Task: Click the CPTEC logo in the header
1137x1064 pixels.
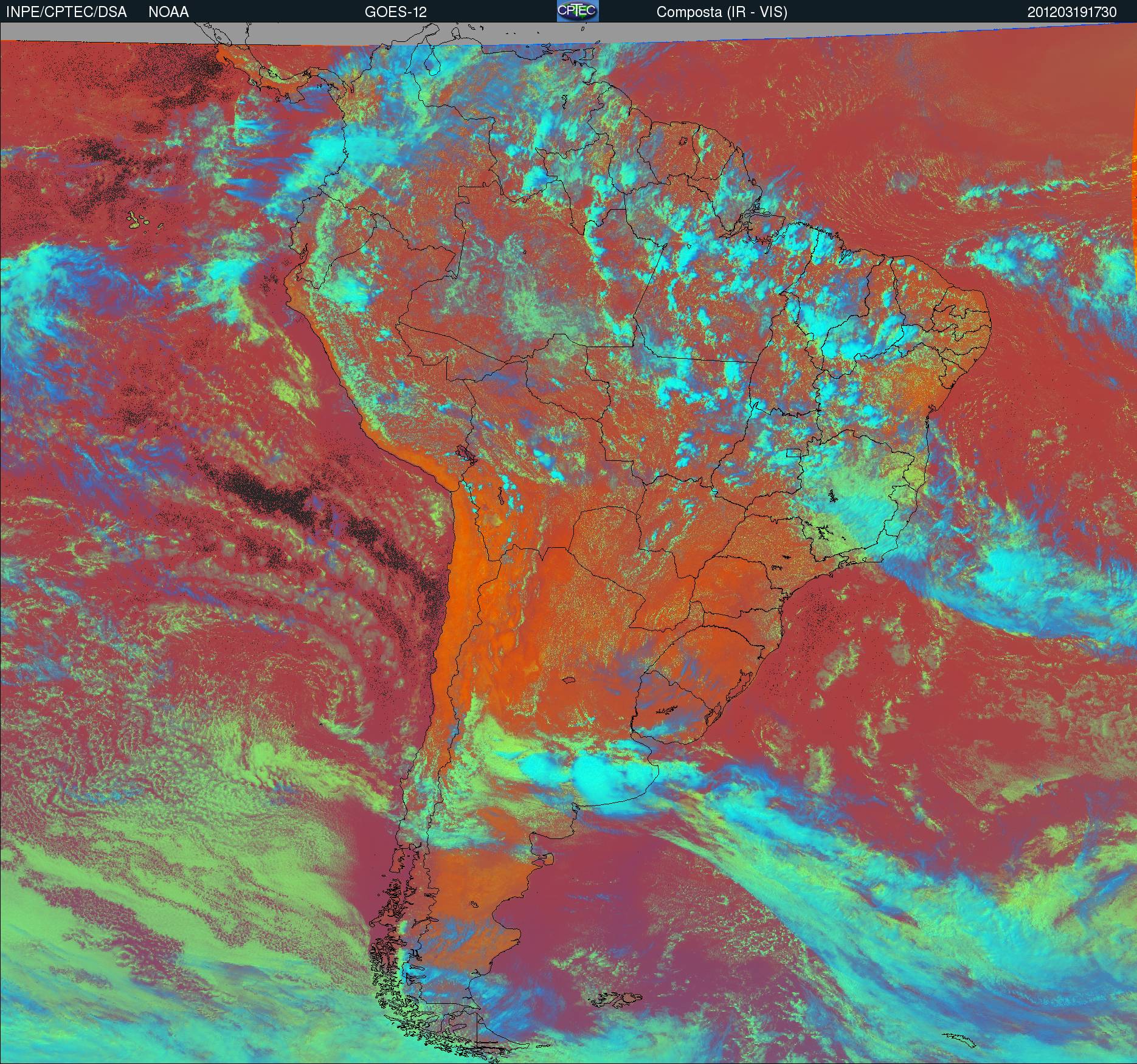Action: click(x=578, y=11)
